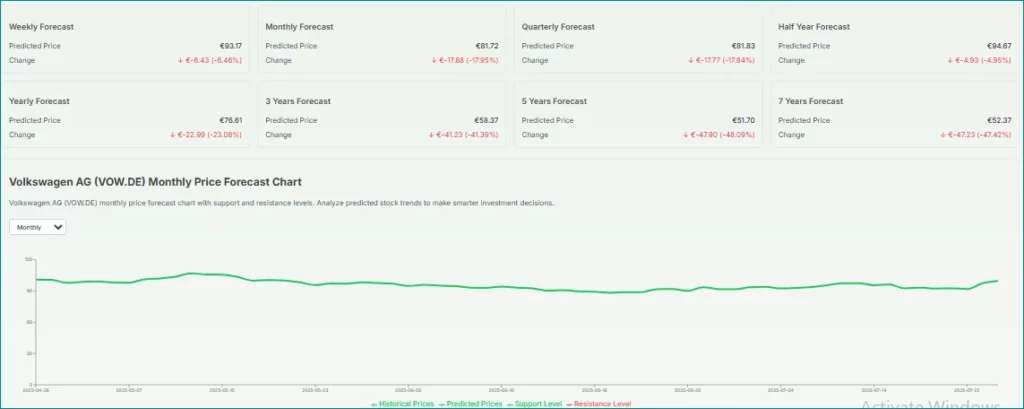Viewport: 1024px width, 409px height.
Task: Click the Weekly Forecast card title
Action: [41, 27]
